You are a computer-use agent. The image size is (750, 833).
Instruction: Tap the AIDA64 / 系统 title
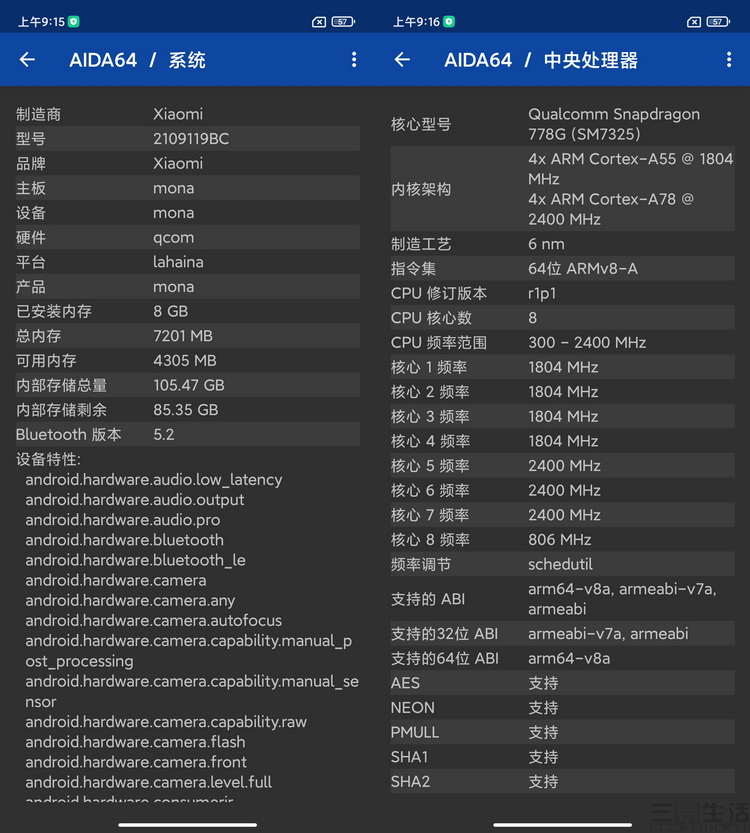(x=137, y=60)
